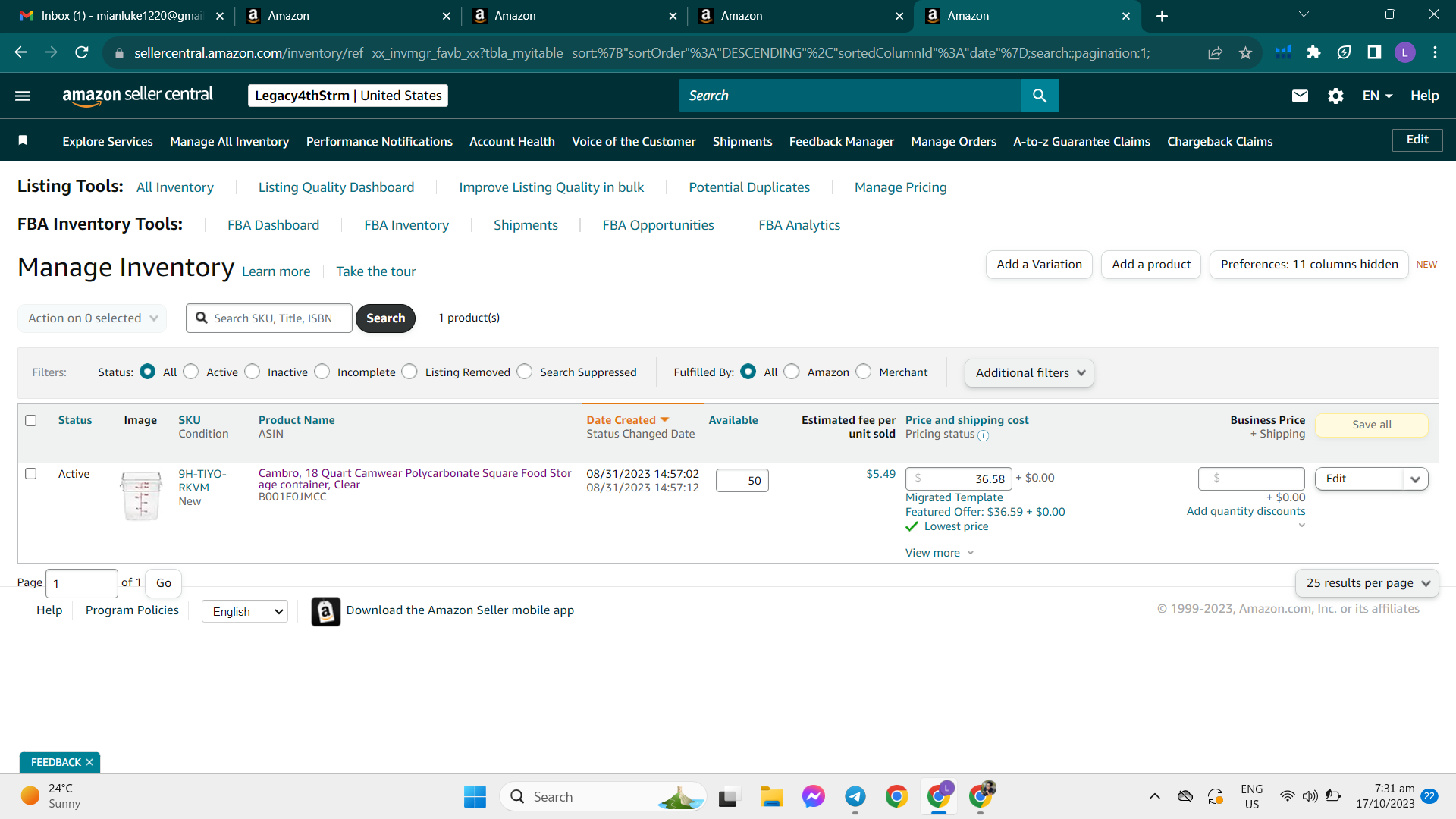This screenshot has height=819, width=1456.
Task: Open the Seller Central hamburger menu
Action: pos(23,96)
